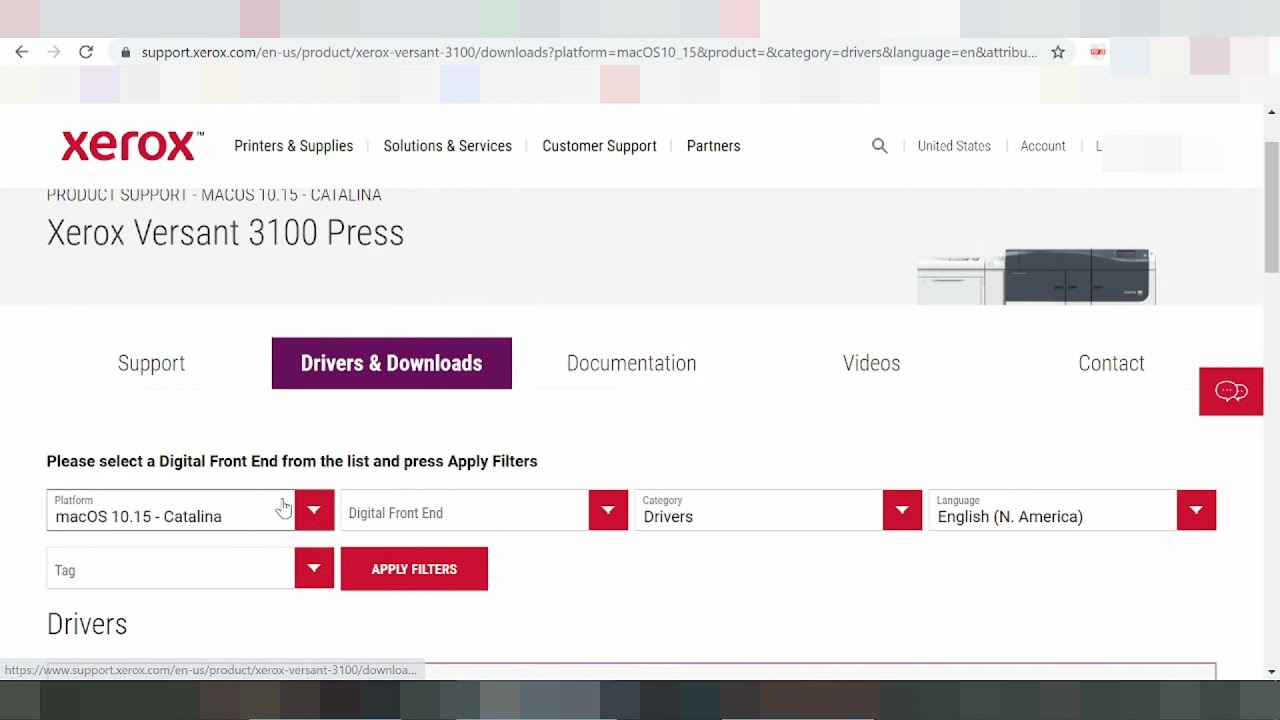Click the red extension icon in toolbar

point(1098,52)
